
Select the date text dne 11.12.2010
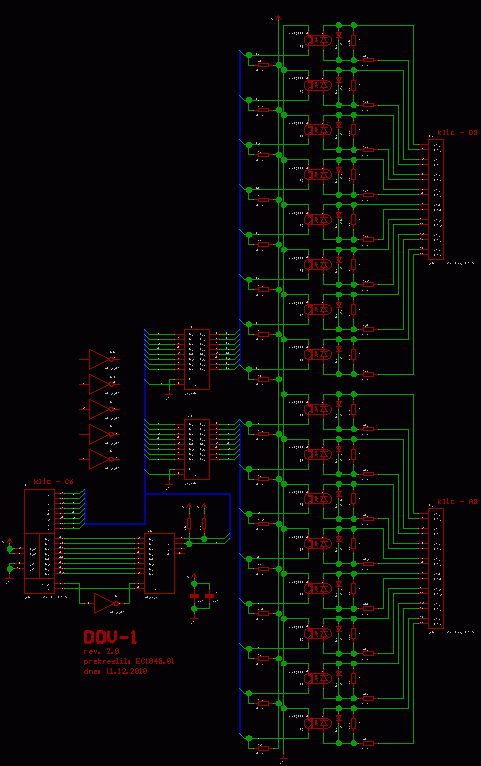pos(115,671)
